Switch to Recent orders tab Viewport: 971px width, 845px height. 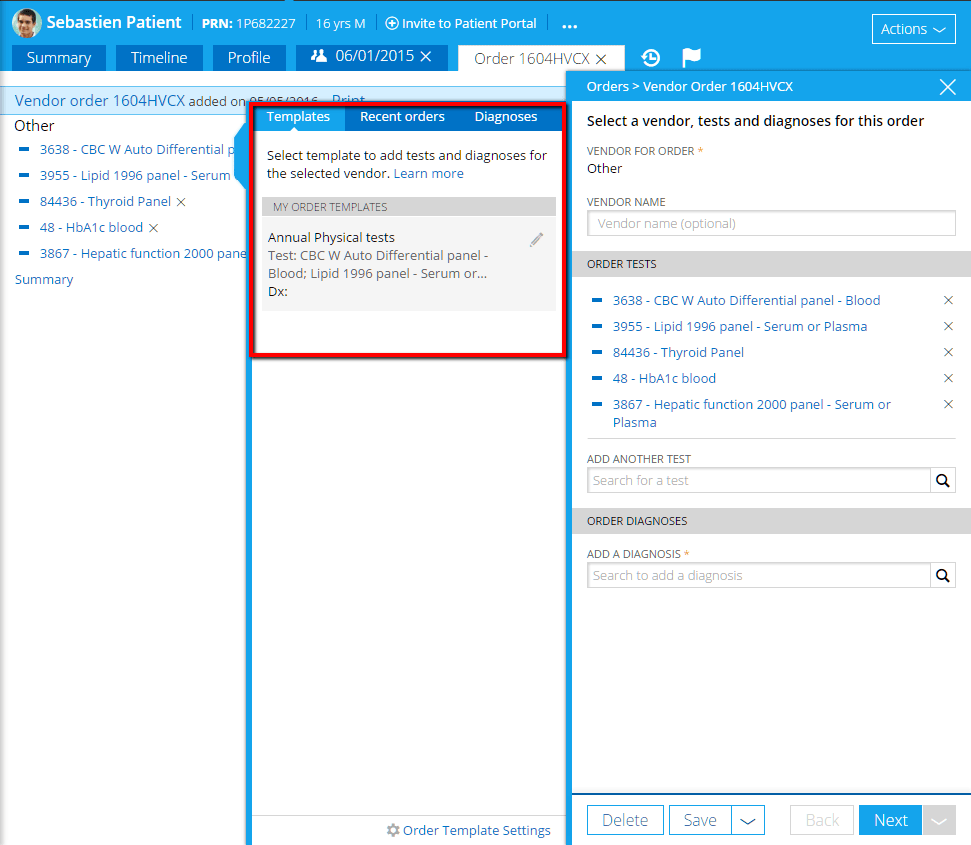(x=402, y=117)
